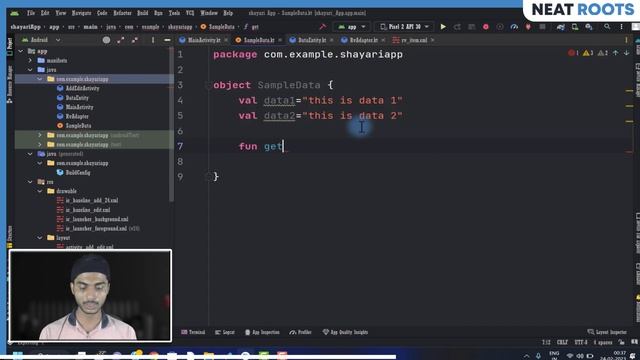The width and height of the screenshot is (640, 360).
Task: Open the App Inspection tool window
Action: click(262, 332)
